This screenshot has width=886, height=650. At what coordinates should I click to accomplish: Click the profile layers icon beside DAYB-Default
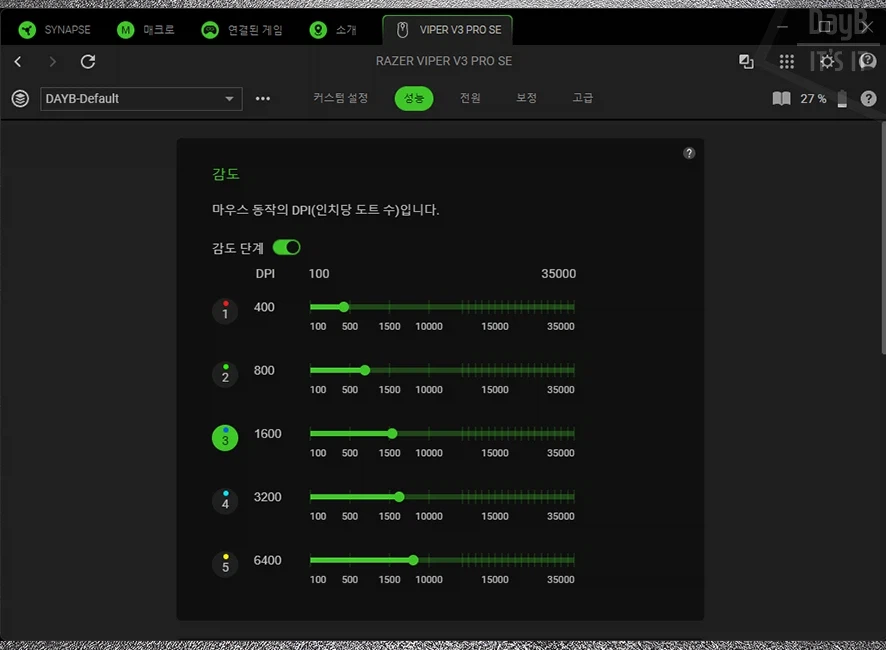click(19, 99)
